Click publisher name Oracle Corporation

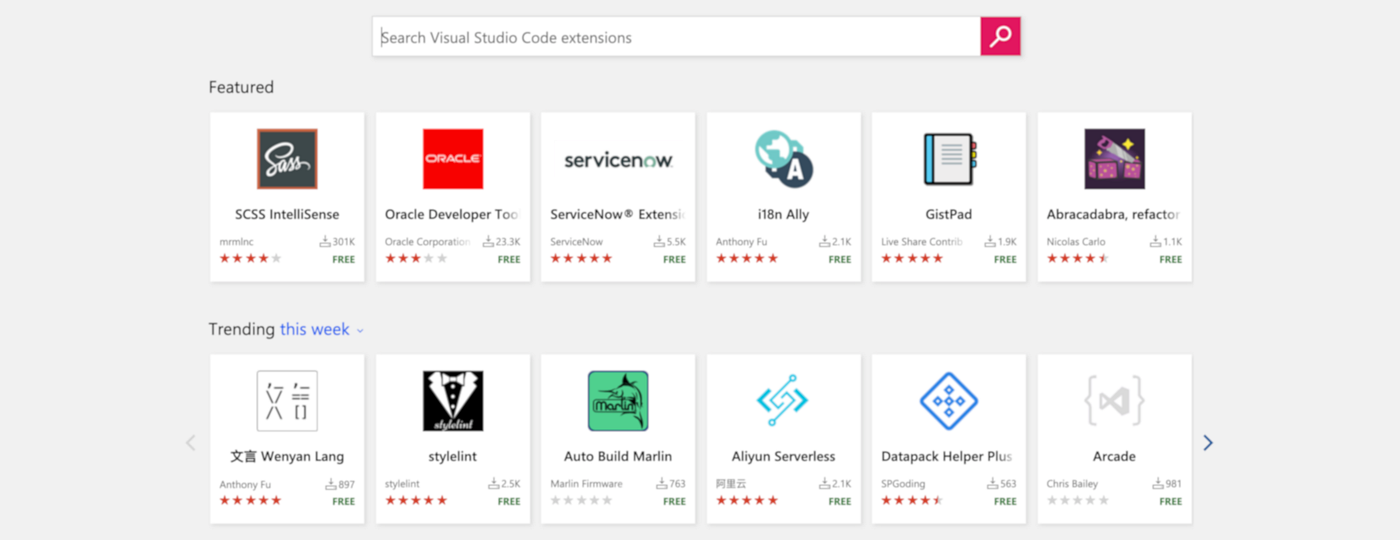click(x=428, y=242)
